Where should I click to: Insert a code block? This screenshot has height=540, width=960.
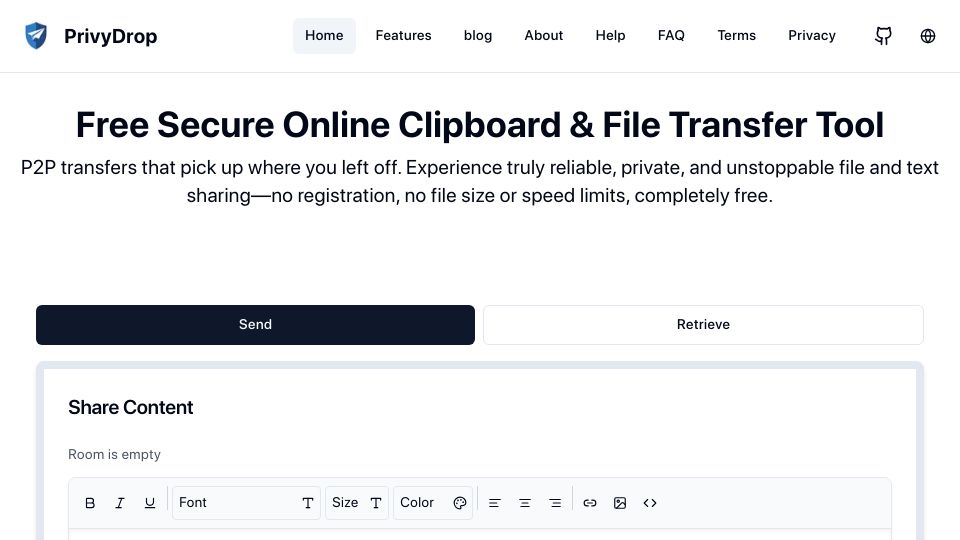click(x=650, y=503)
